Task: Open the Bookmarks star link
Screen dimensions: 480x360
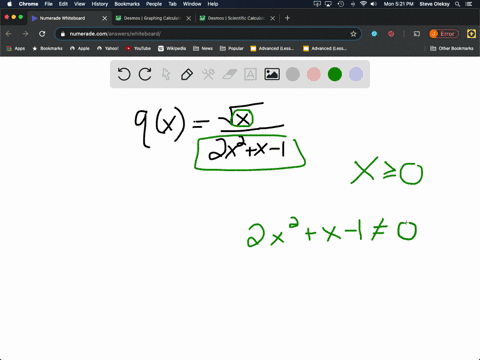Action: (x=47, y=48)
